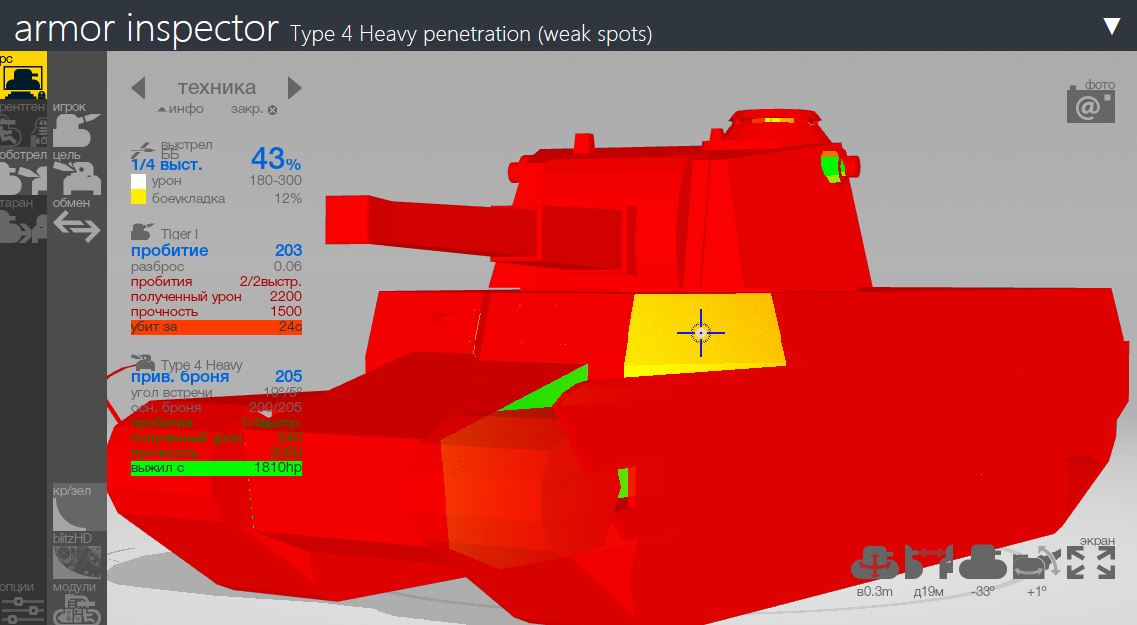Click the effective armor value 205
This screenshot has height=625, width=1137.
pyautogui.click(x=289, y=376)
